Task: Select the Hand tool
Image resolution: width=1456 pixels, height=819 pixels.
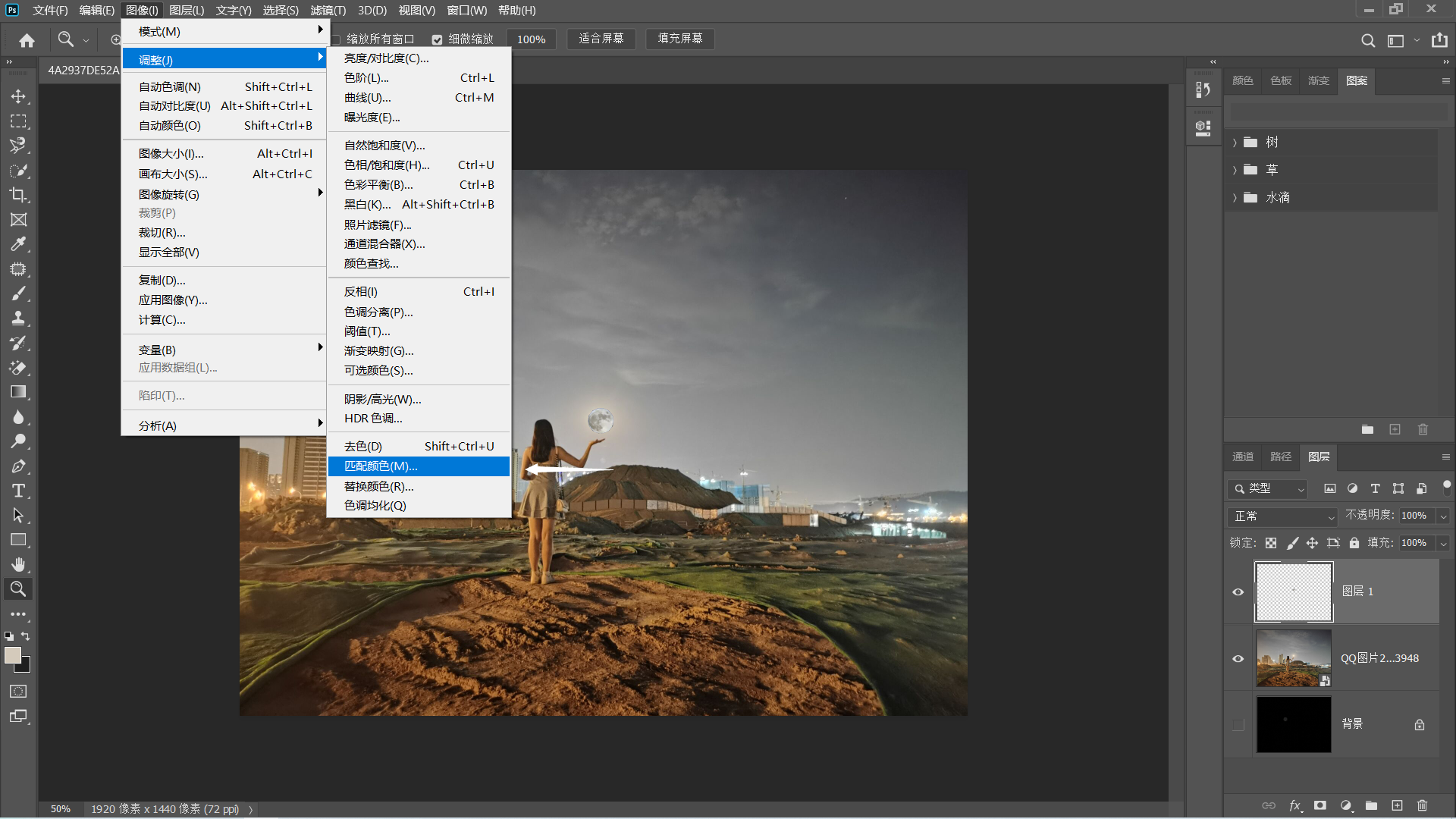Action: 18,564
